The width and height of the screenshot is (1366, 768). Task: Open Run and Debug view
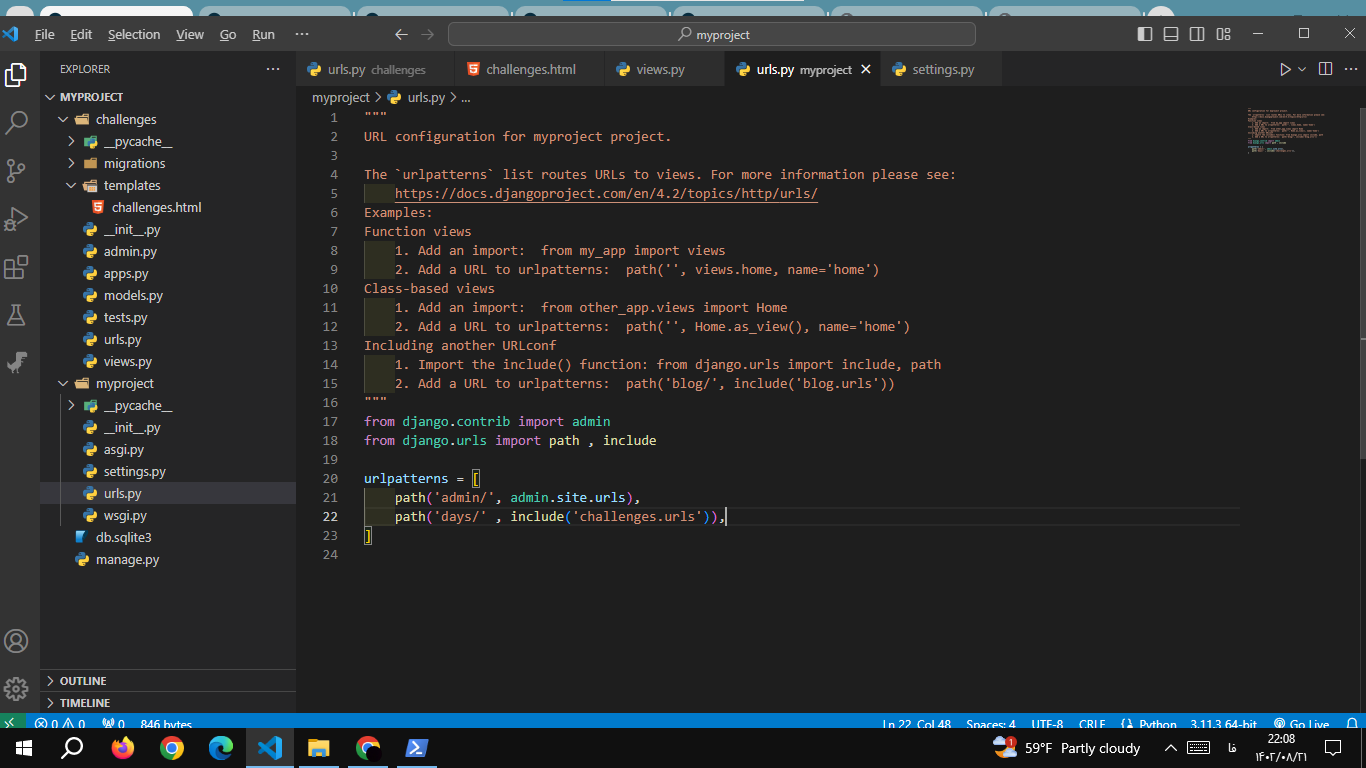pyautogui.click(x=17, y=218)
